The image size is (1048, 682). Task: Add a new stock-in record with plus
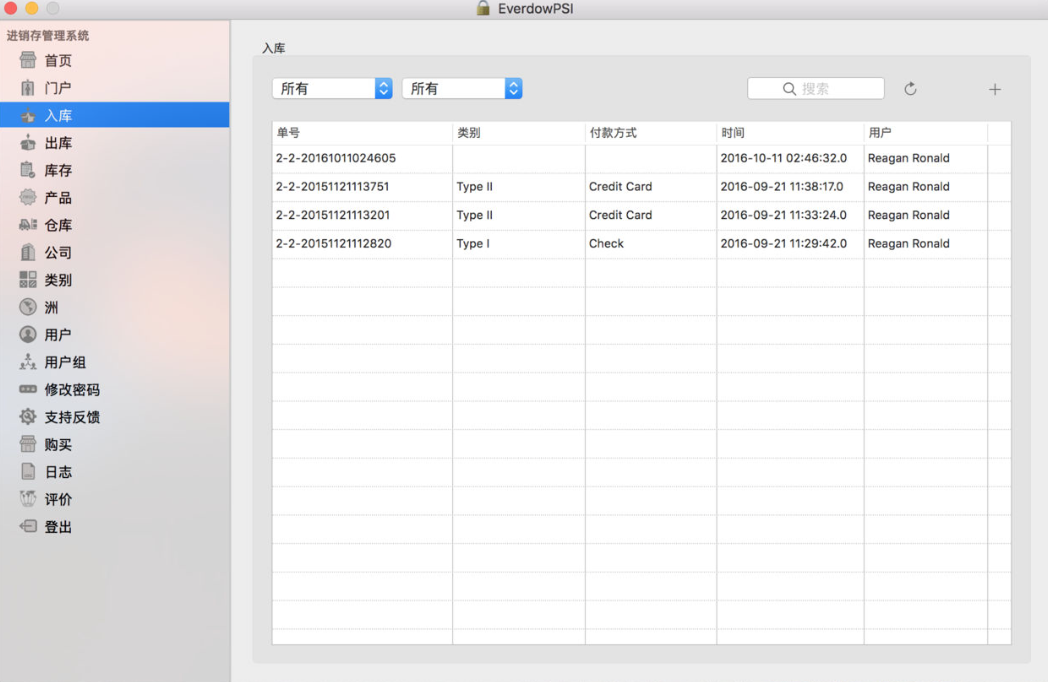tap(995, 89)
